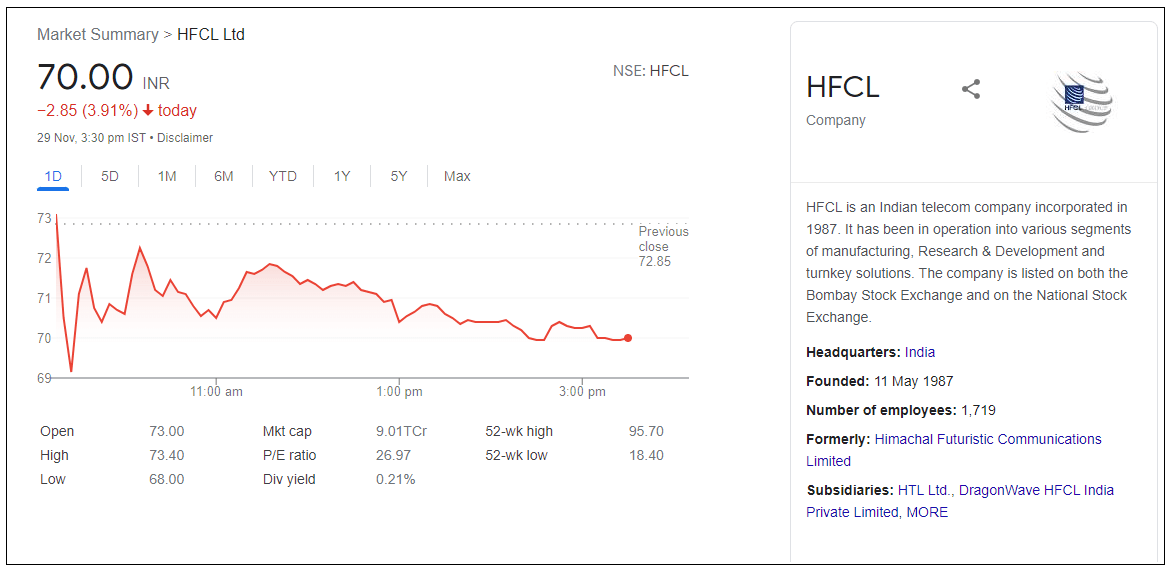Click the 73 label on the price axis

pos(44,219)
